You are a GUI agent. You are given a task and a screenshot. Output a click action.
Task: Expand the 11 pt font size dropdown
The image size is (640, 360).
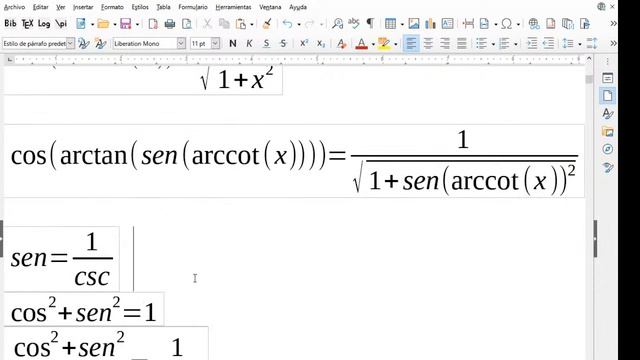(x=215, y=43)
